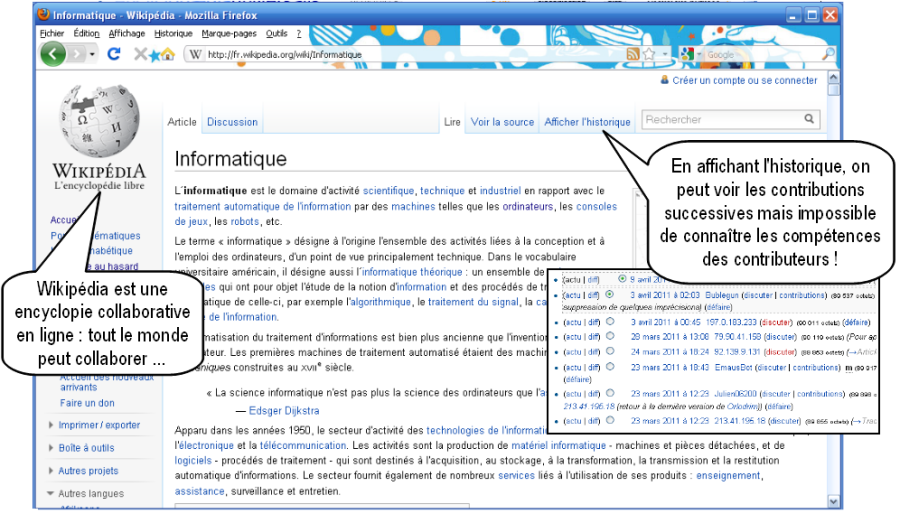900x514 pixels.
Task: Open the Outils menu
Action: pyautogui.click(x=276, y=33)
